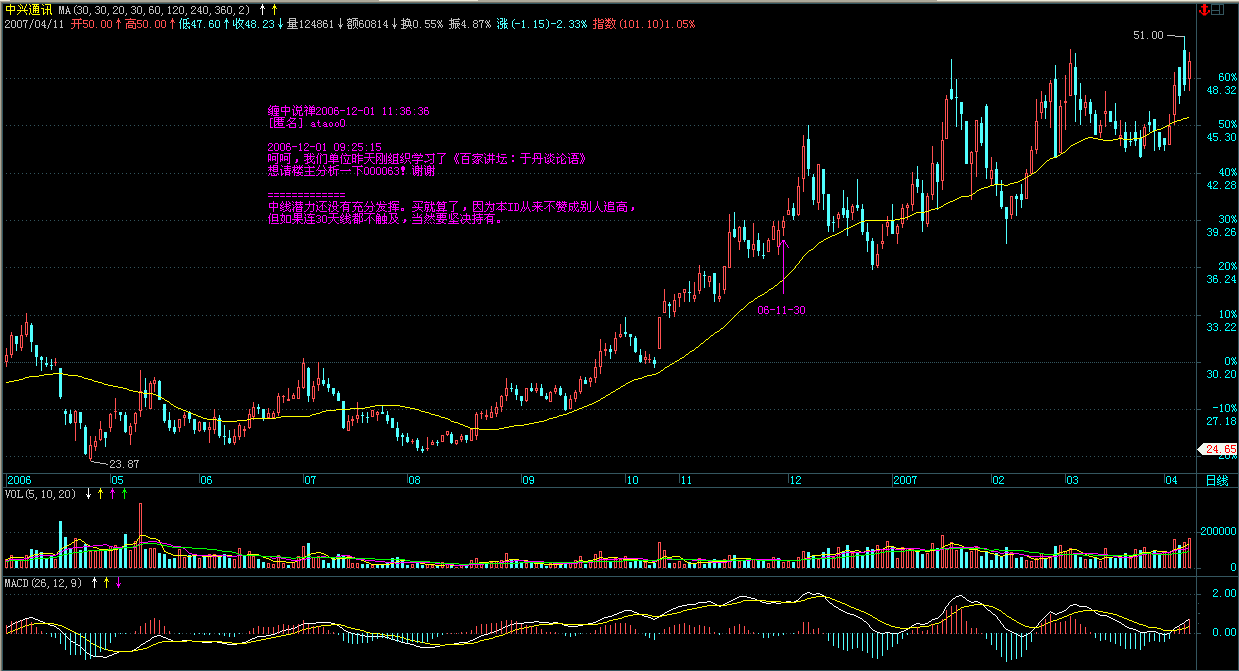Open the VOL(5,10,20) indicator label
This screenshot has width=1239, height=671.
click(41, 494)
